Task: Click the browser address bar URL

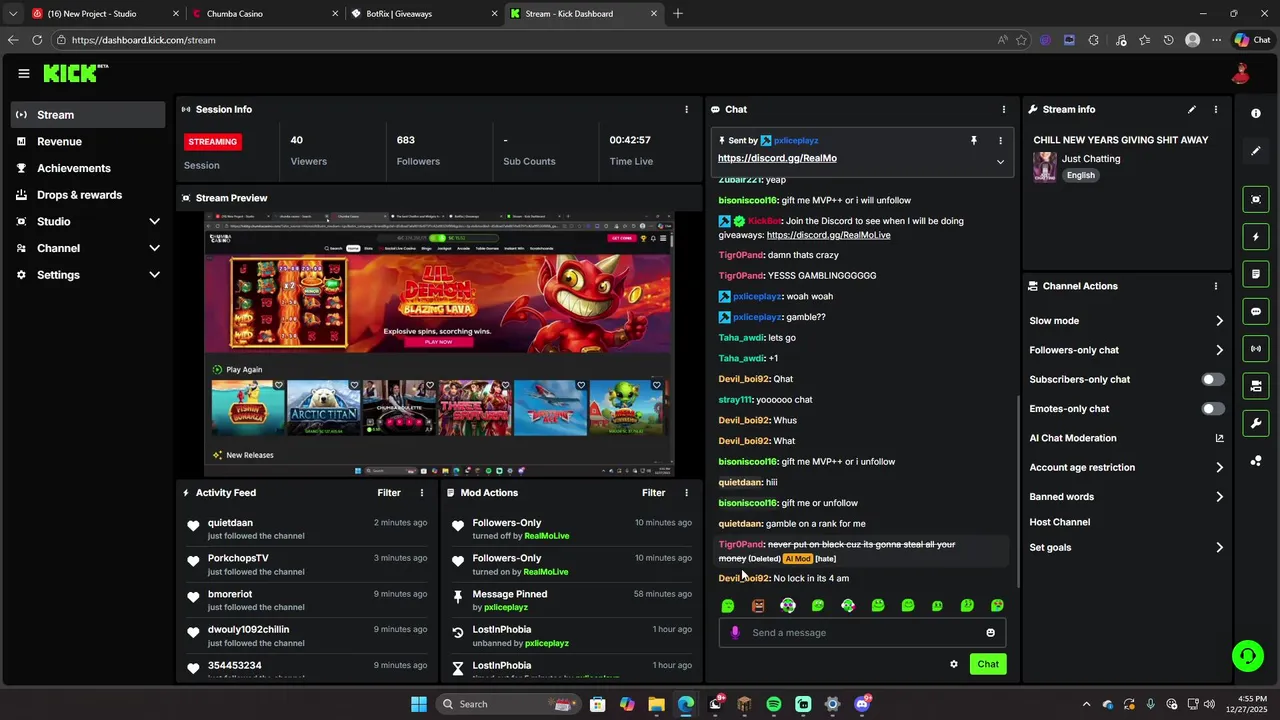Action: [143, 40]
